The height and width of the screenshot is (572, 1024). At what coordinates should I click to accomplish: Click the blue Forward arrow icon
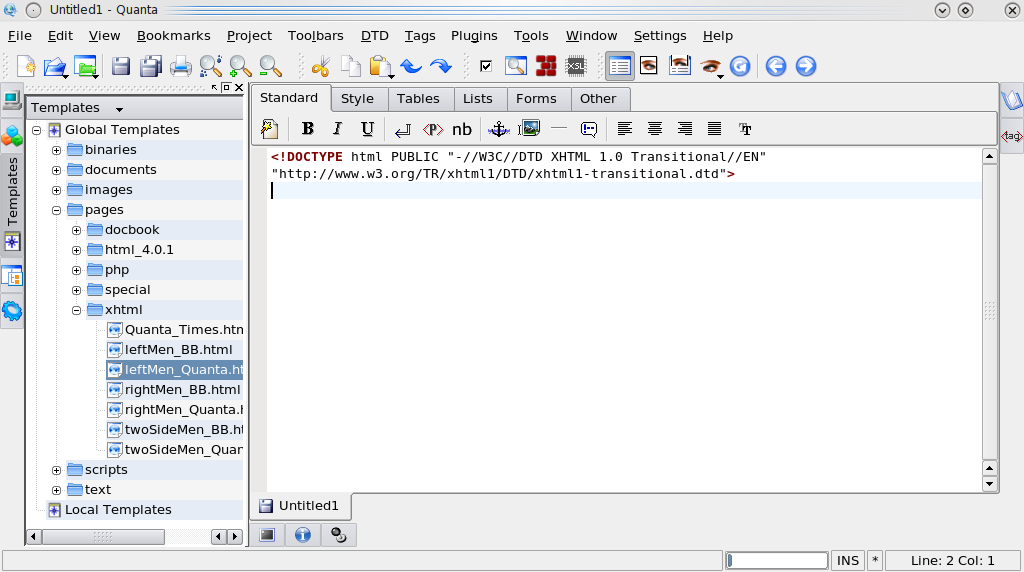tap(806, 66)
